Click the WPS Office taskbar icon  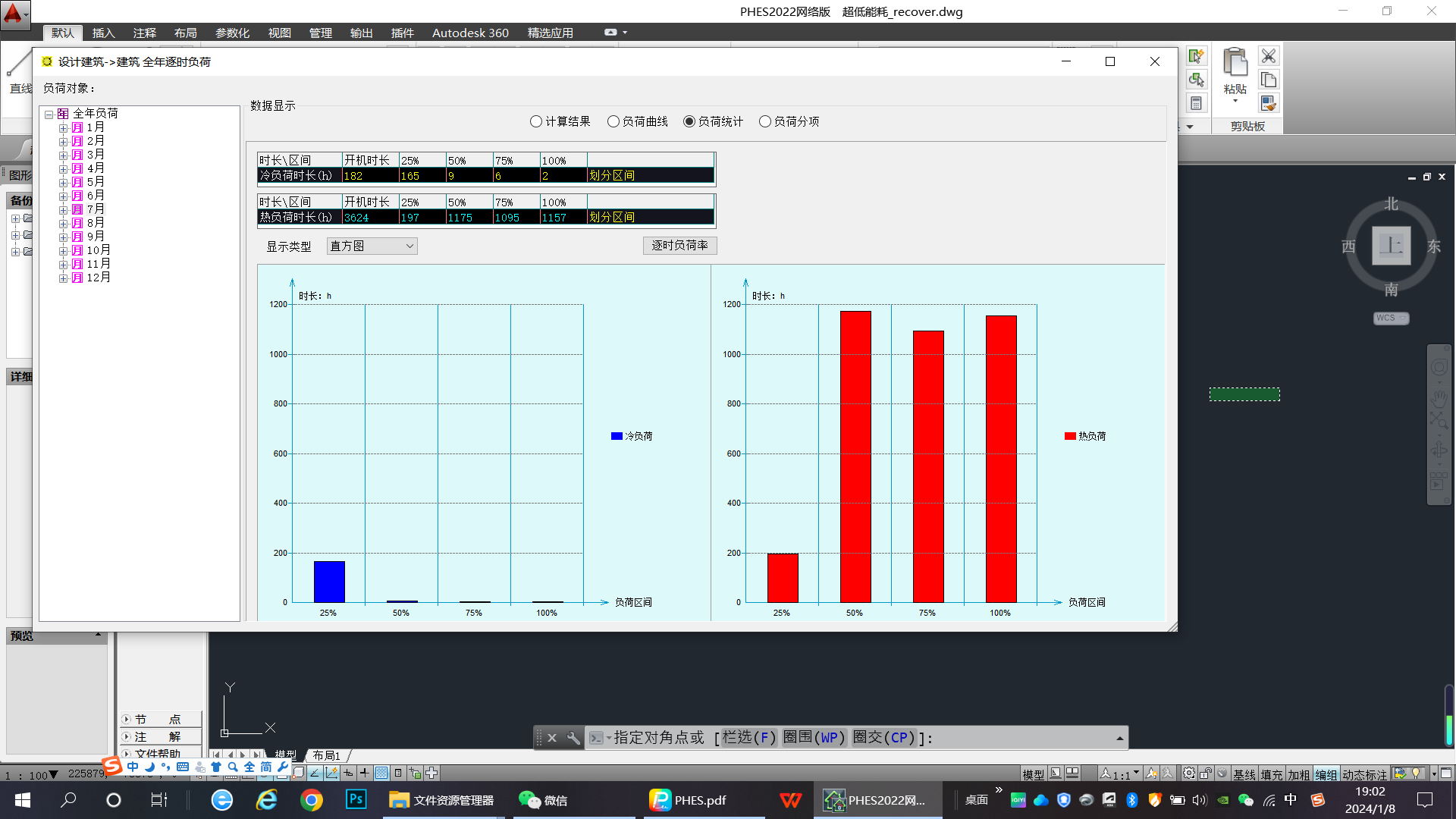pyautogui.click(x=790, y=799)
